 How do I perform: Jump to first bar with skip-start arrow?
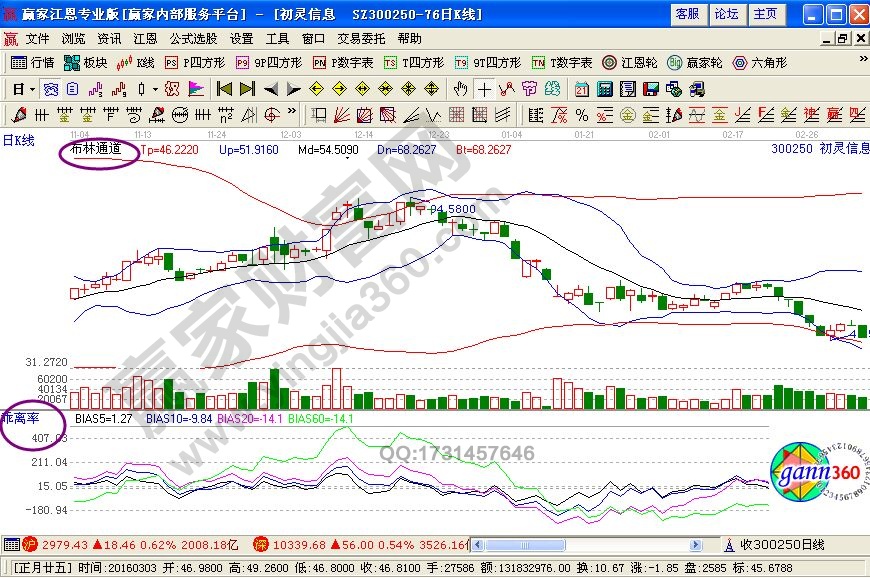[x=224, y=88]
